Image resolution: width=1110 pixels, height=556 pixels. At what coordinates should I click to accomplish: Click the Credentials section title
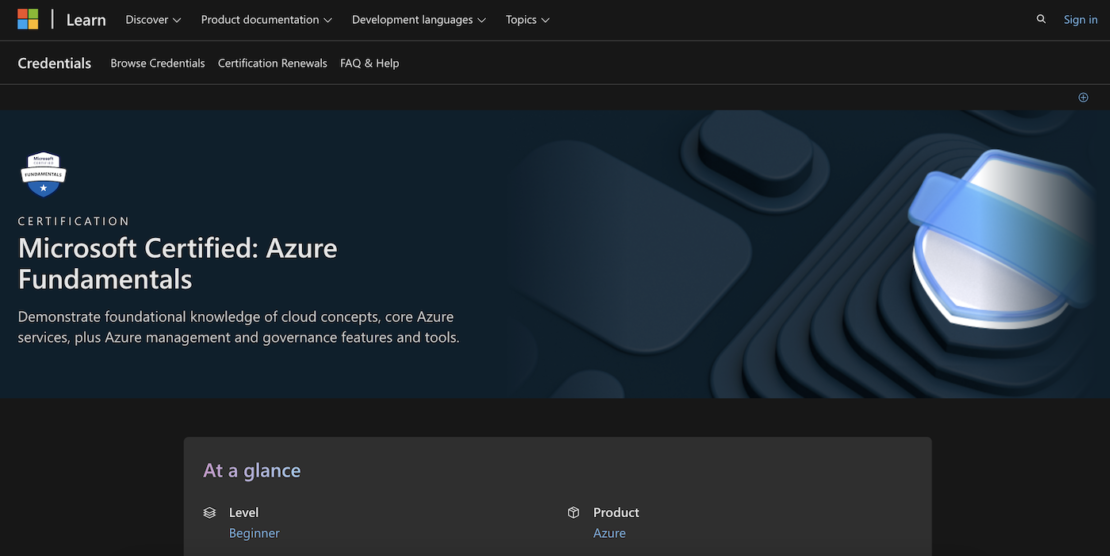click(x=54, y=63)
